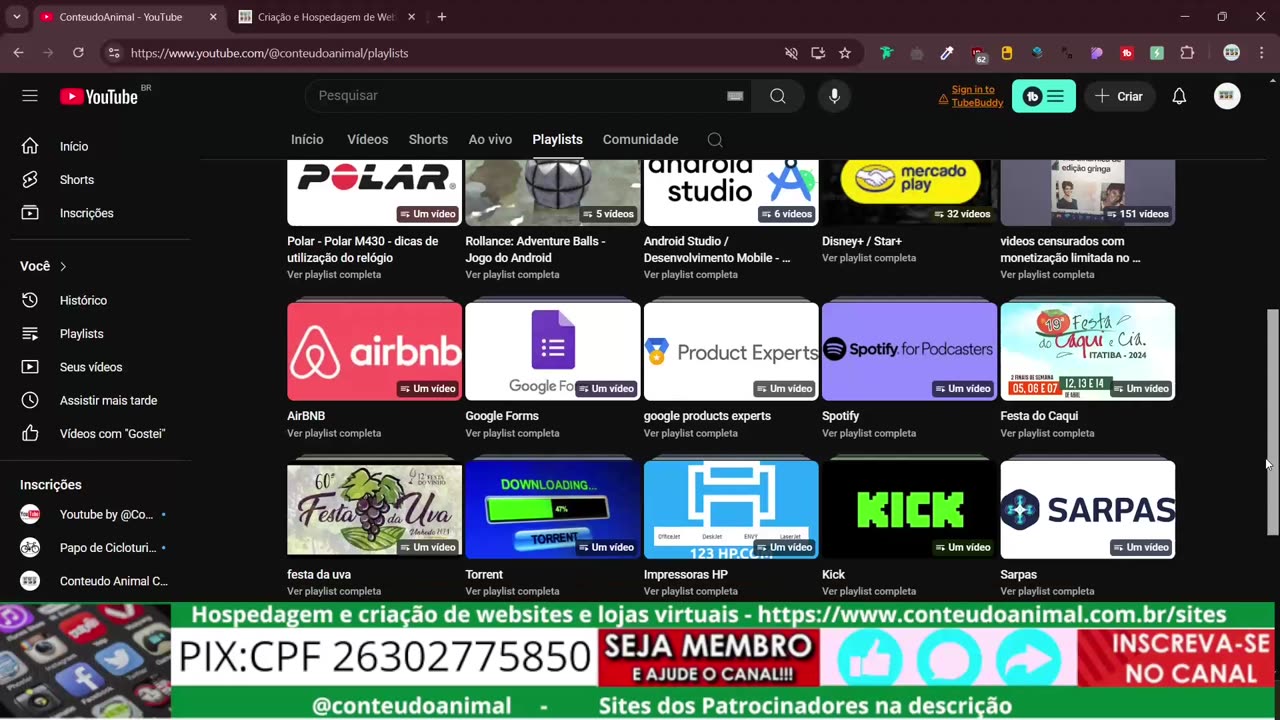Click the Criar button
Screen dimensions: 1280x720
tap(1119, 96)
